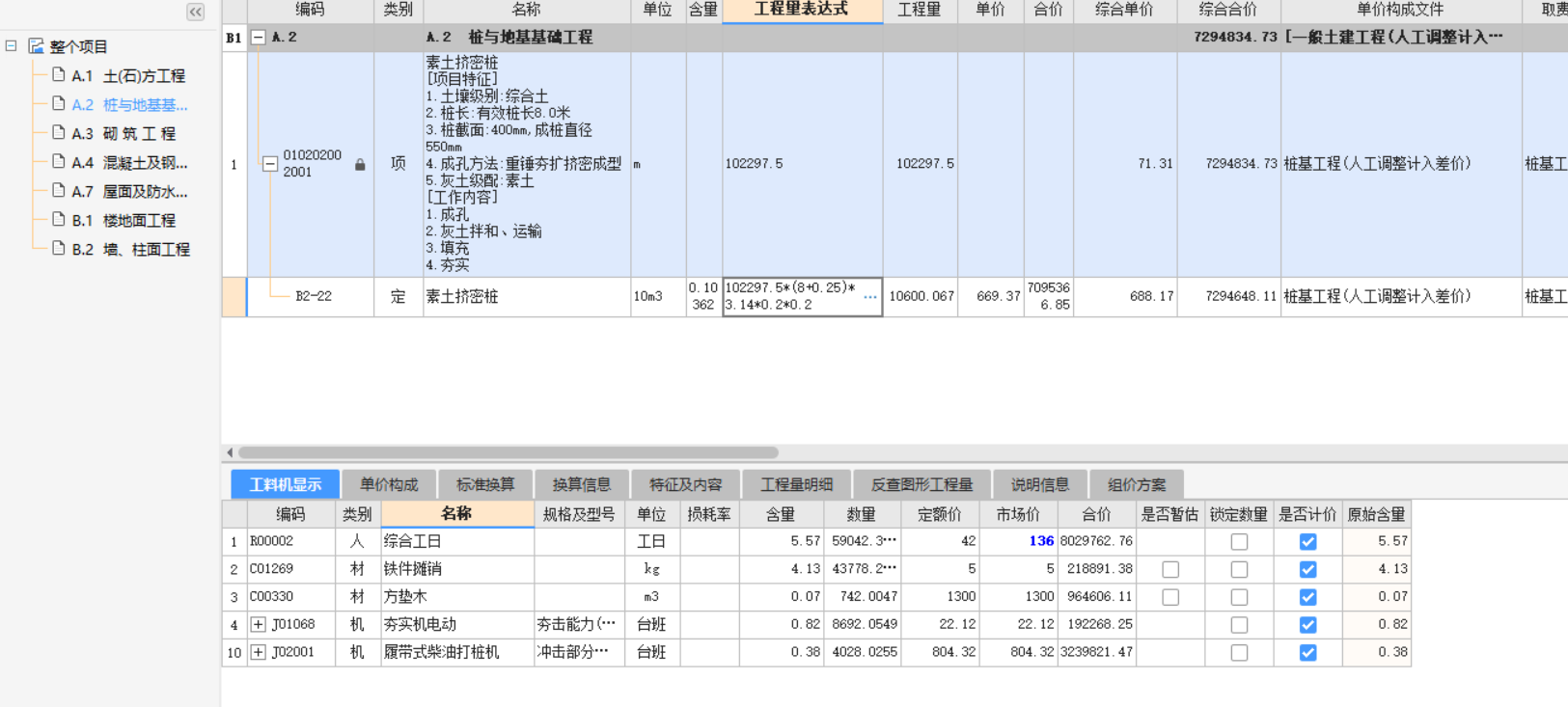
Task: Click the 工程量表达式 column header
Action: coord(802,11)
